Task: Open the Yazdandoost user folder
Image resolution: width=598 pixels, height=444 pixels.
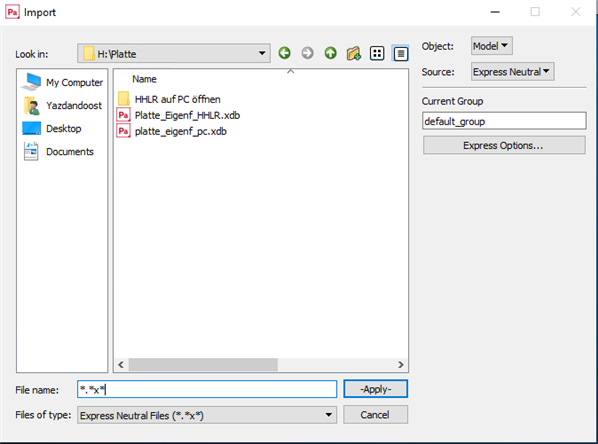Action: coord(63,106)
